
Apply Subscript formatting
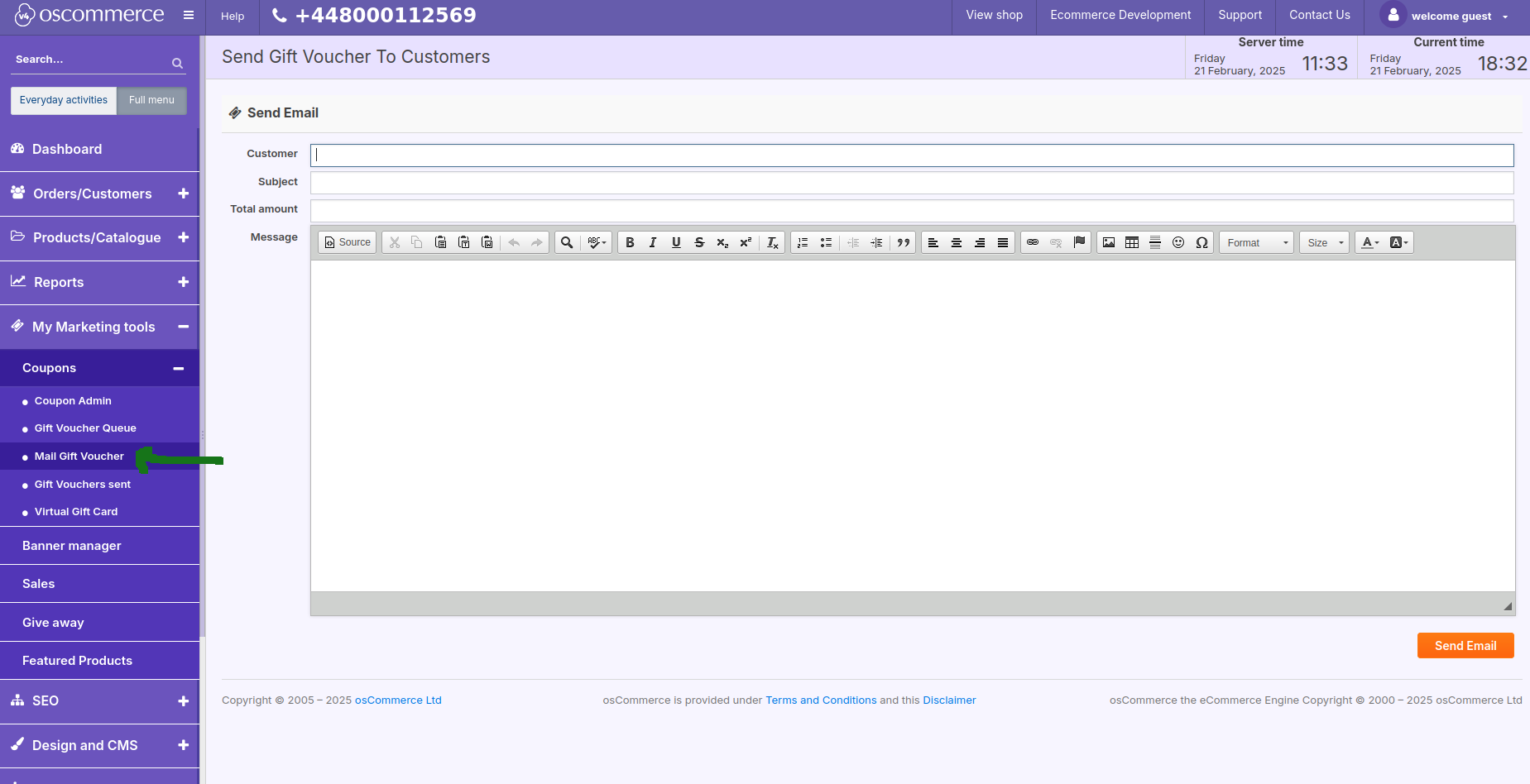point(722,242)
